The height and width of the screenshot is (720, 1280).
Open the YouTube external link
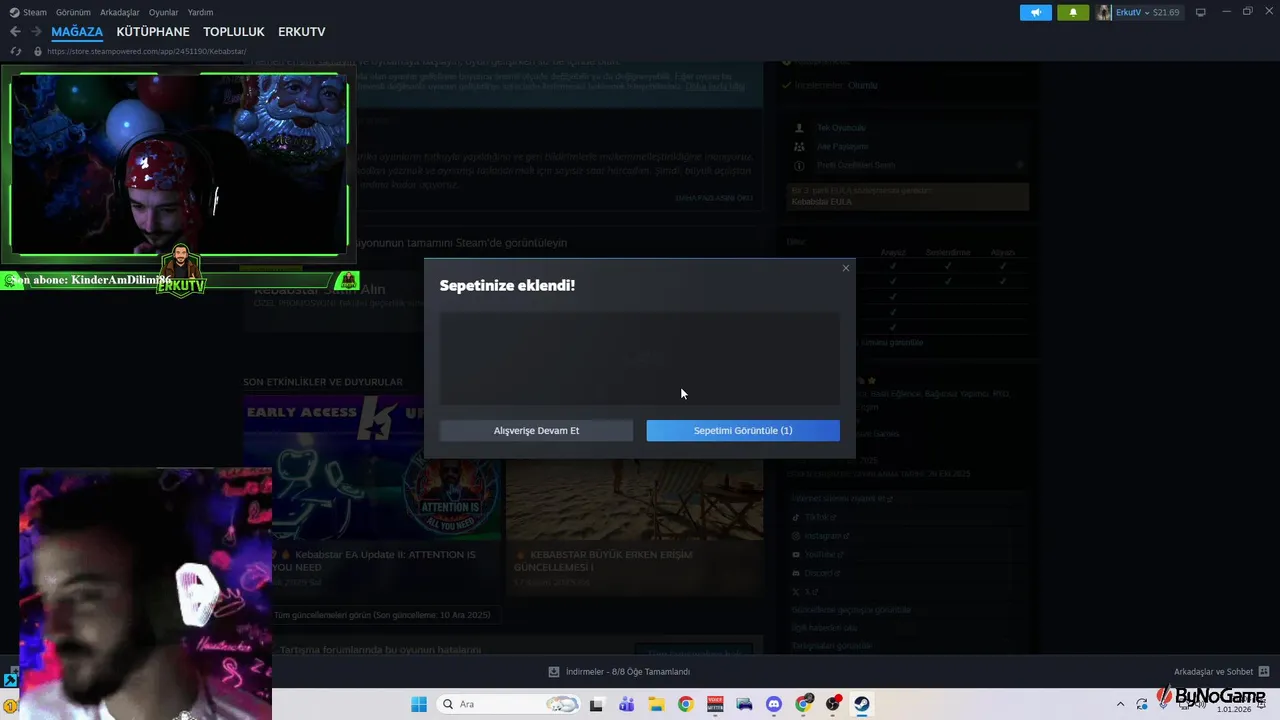pyautogui.click(x=824, y=554)
